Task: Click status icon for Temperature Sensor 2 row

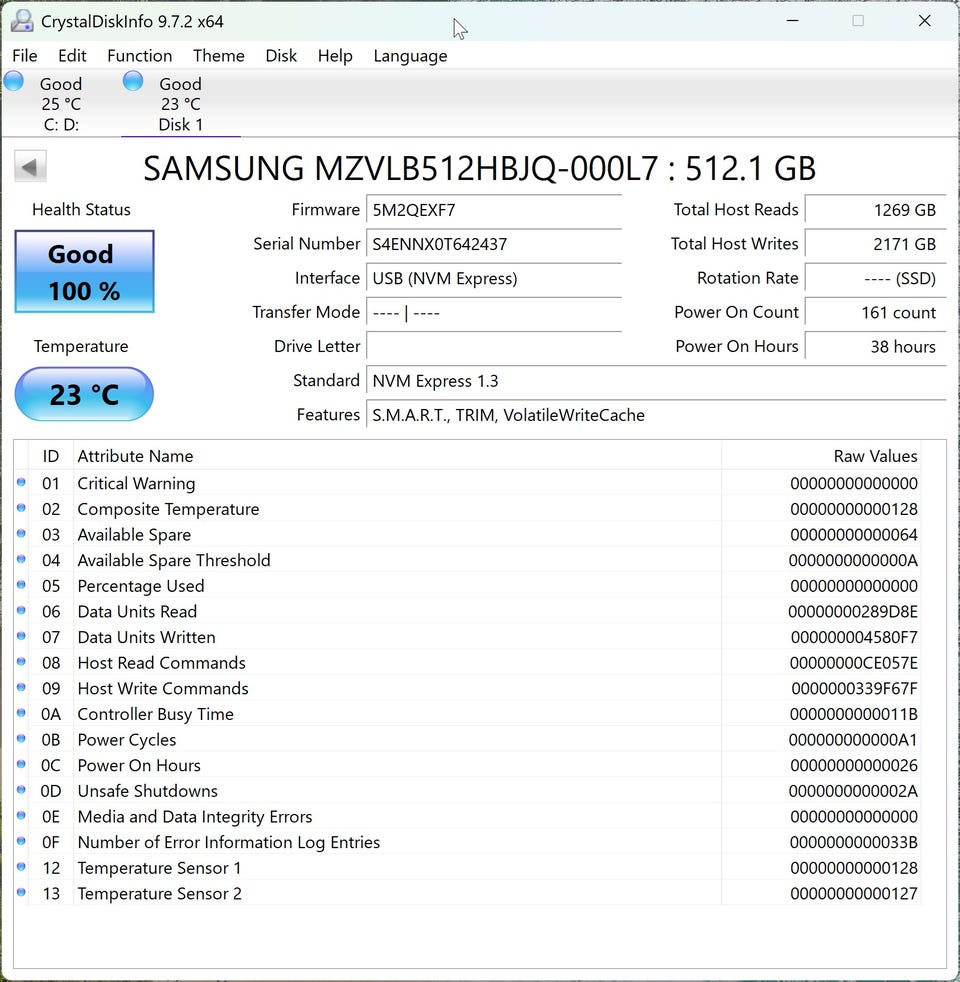Action: point(22,893)
